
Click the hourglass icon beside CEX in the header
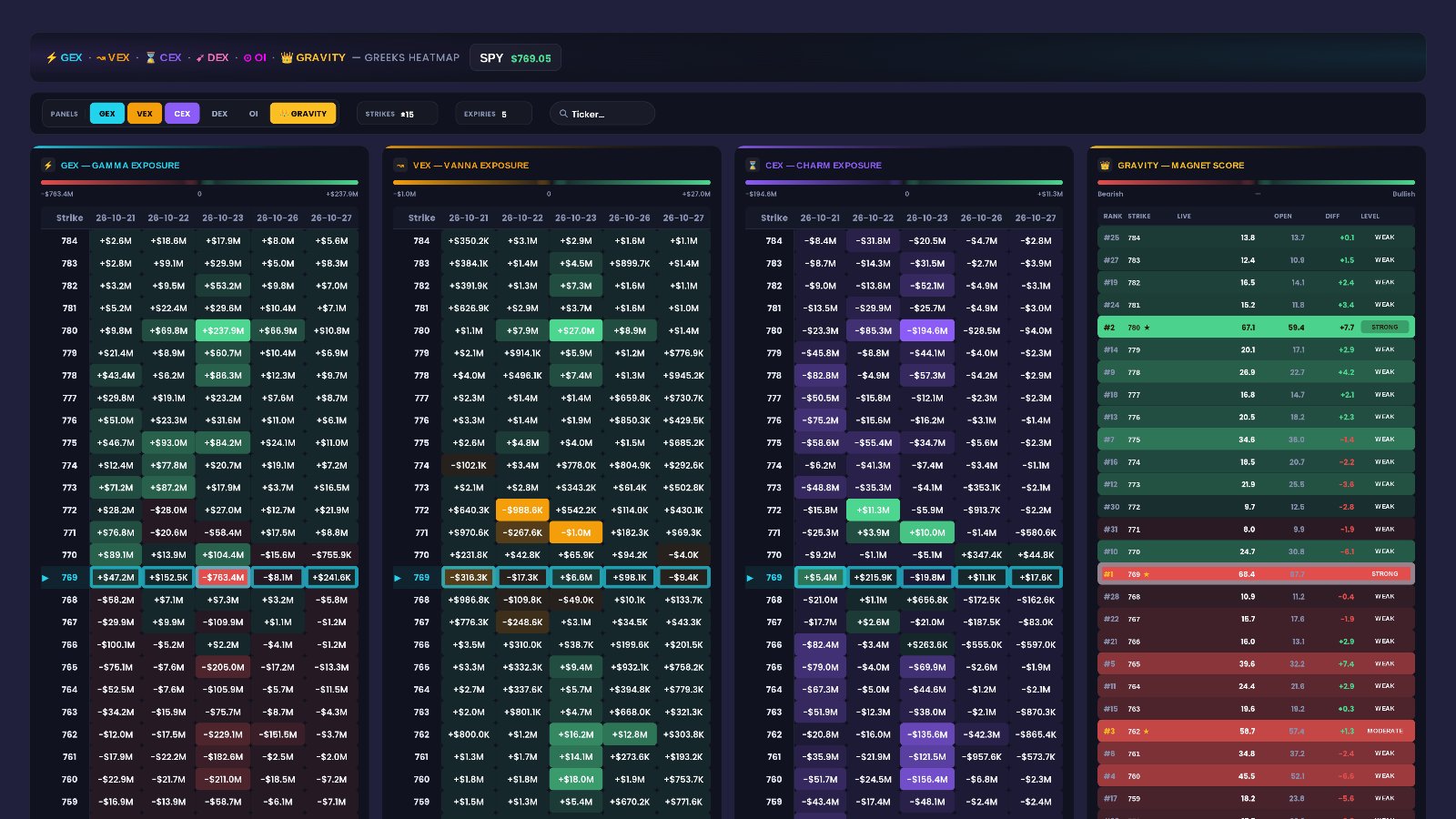pos(151,57)
